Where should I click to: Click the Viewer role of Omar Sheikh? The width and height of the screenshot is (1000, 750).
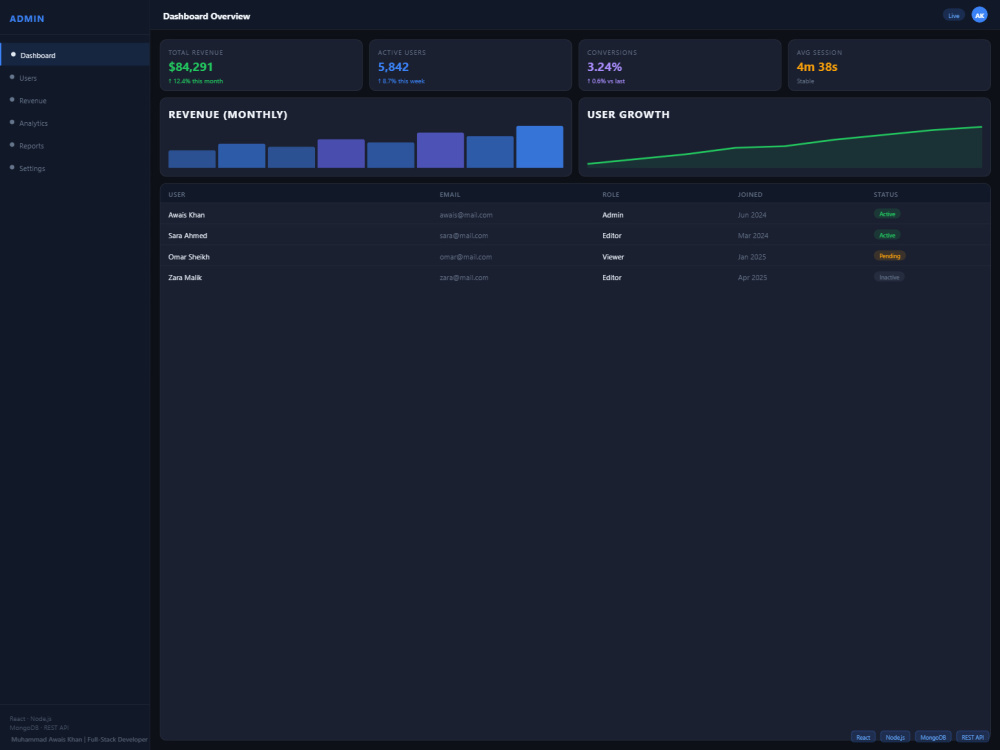coord(613,257)
